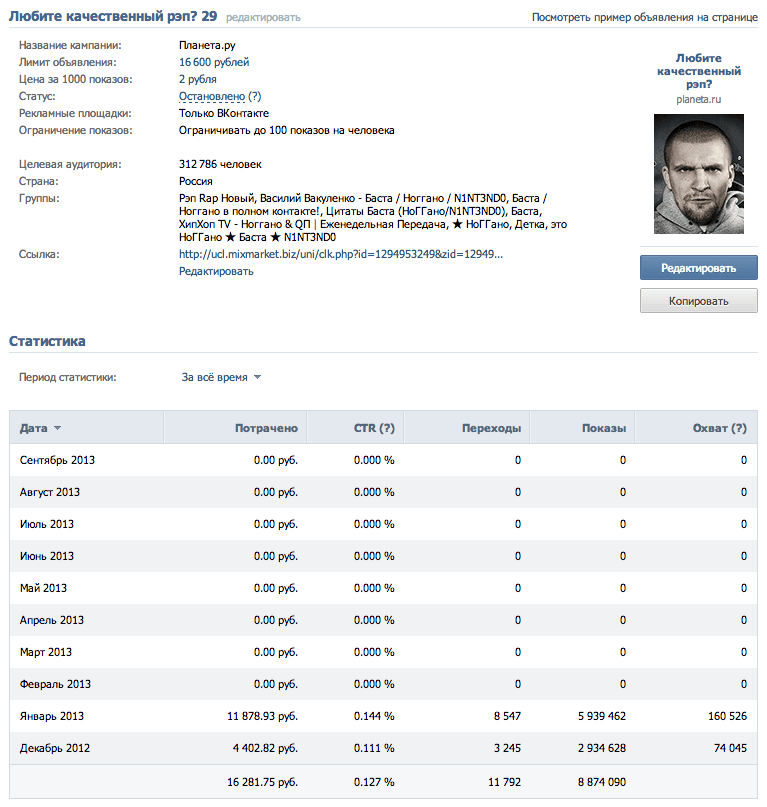Select the Январь 2013 row date

tap(51, 716)
